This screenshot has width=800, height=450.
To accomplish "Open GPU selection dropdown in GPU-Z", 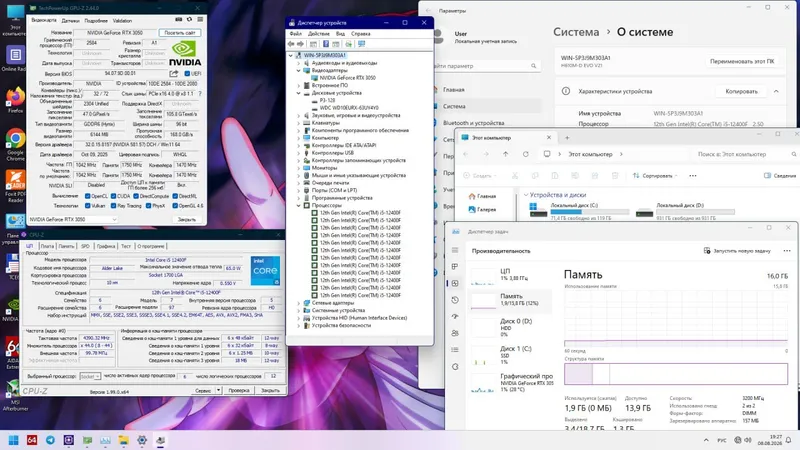I will pyautogui.click(x=73, y=219).
